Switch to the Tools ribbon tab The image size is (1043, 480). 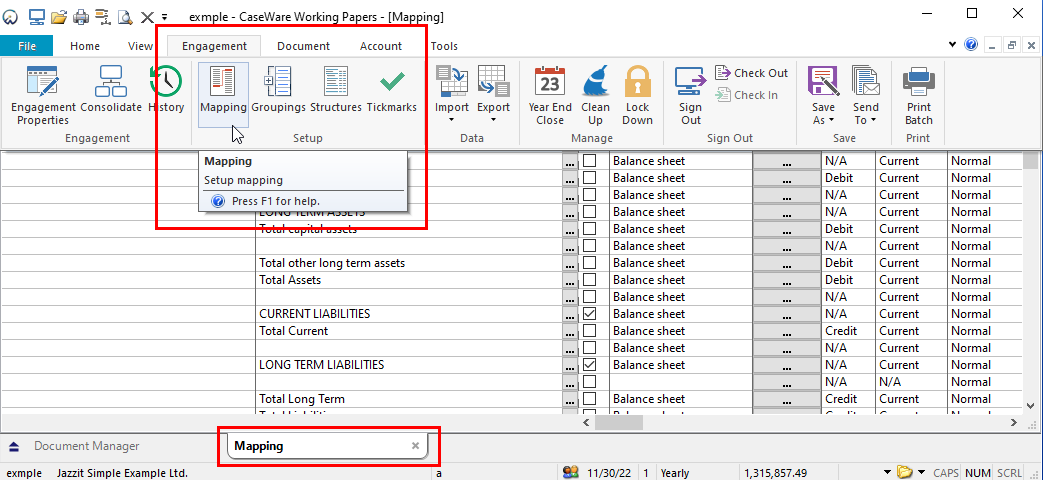coord(444,46)
